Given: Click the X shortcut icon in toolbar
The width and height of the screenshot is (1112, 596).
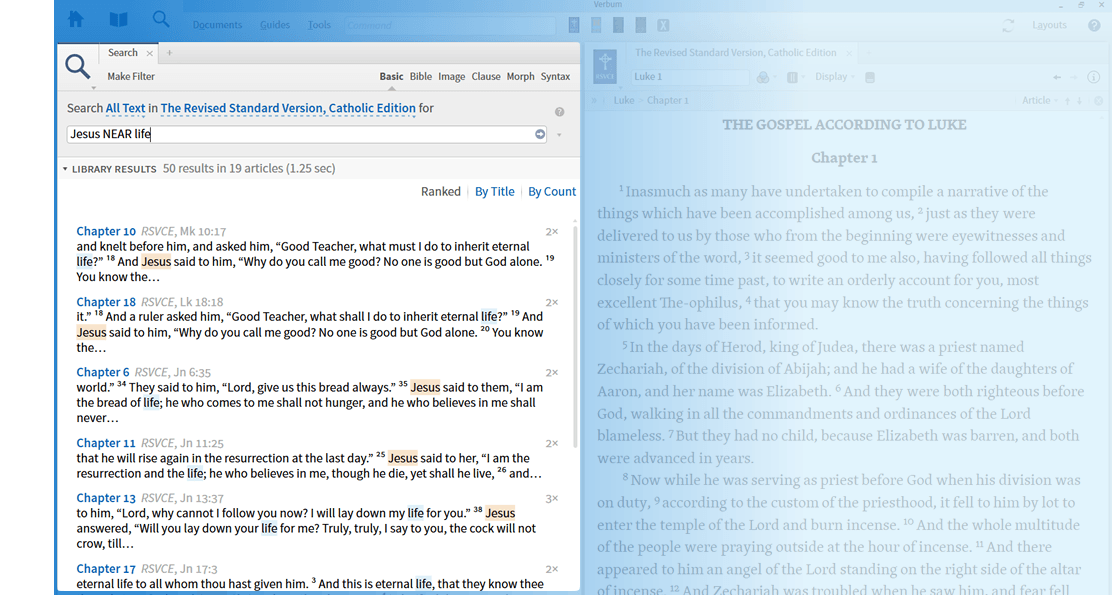Looking at the screenshot, I should (663, 26).
